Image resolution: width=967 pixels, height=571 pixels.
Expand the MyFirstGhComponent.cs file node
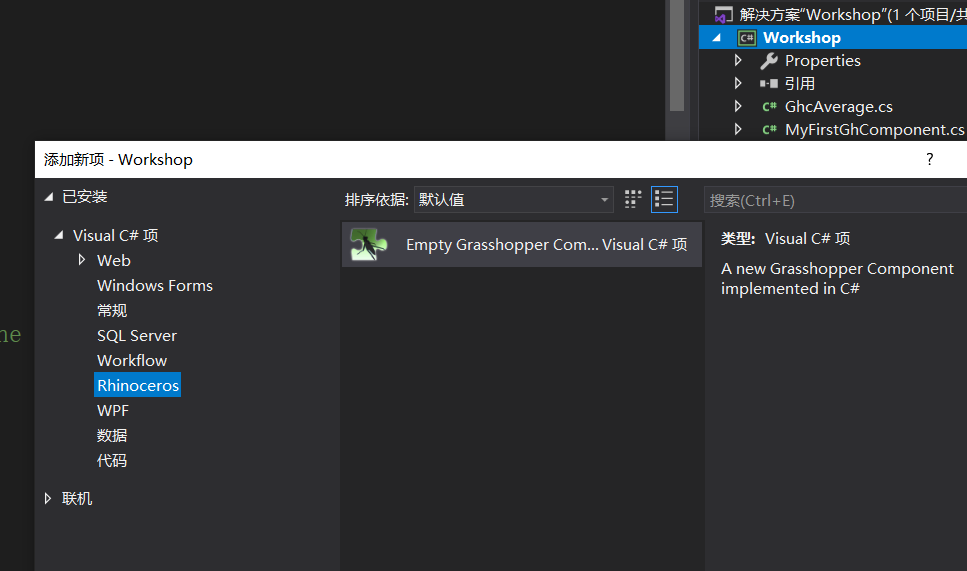point(738,129)
